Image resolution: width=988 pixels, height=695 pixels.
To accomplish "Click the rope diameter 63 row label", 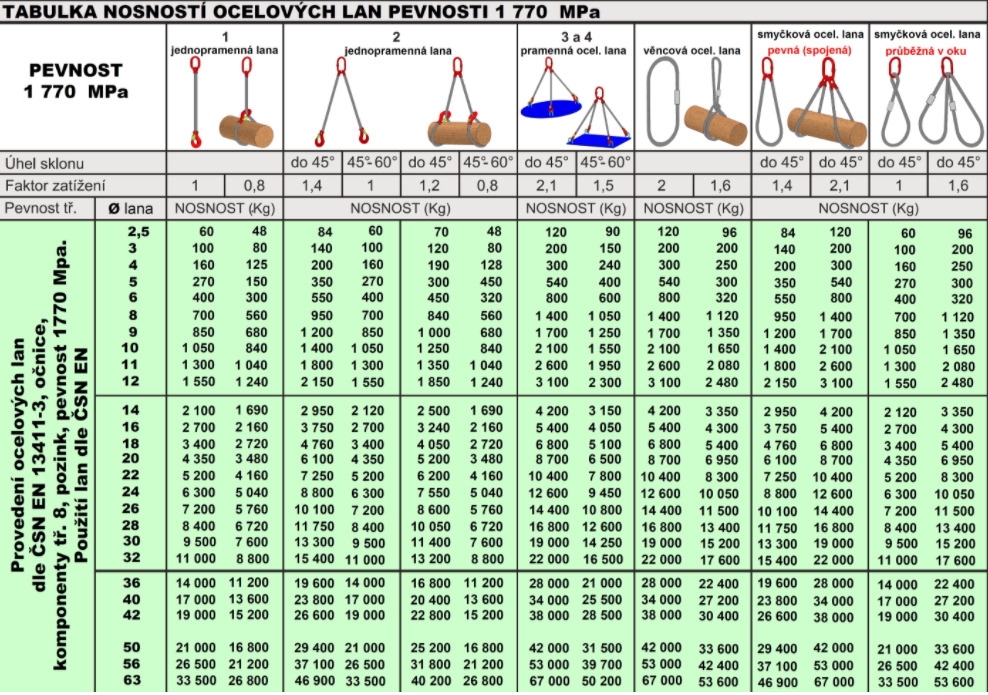I will 131,680.
